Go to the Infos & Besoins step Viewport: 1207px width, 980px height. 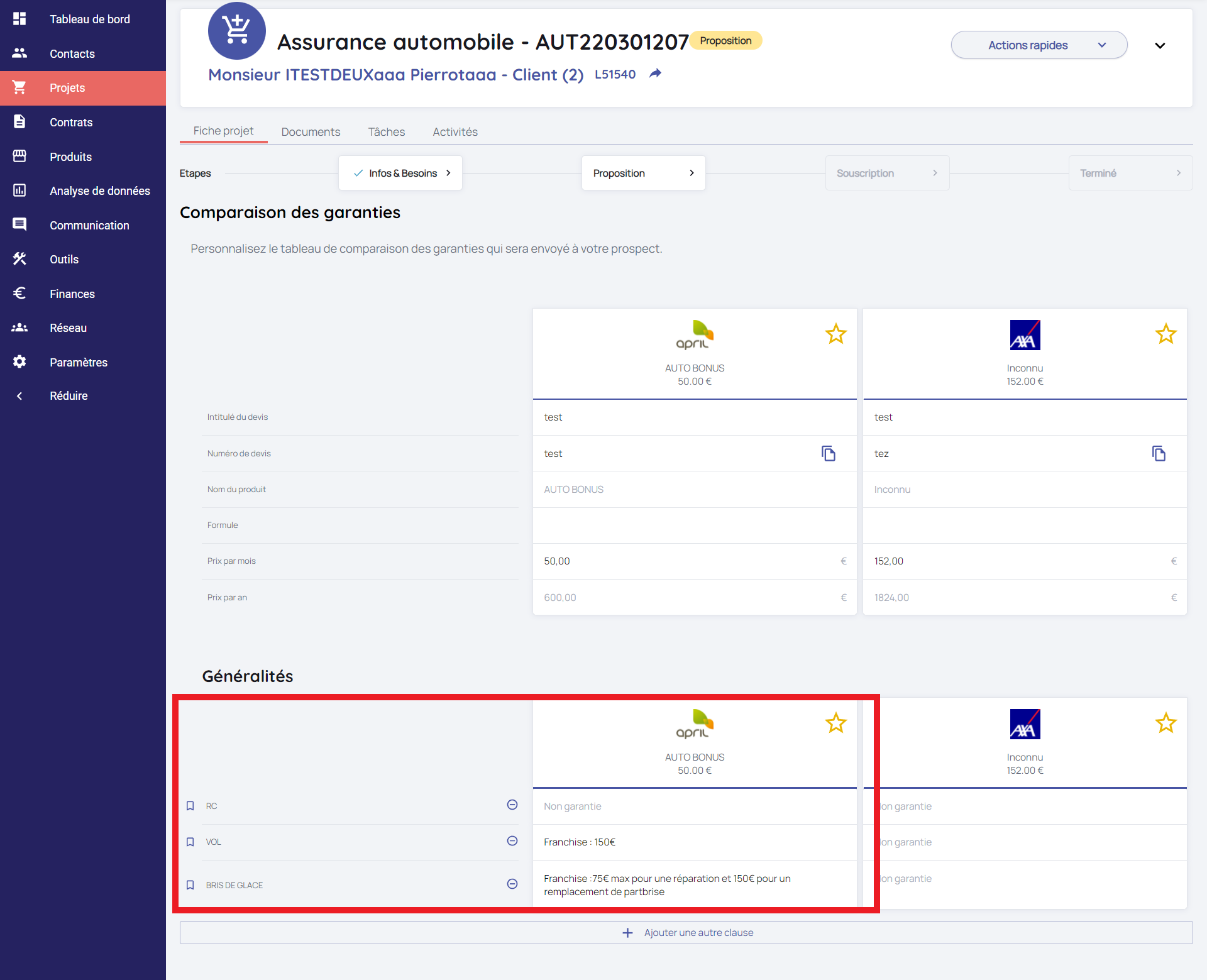[400, 173]
